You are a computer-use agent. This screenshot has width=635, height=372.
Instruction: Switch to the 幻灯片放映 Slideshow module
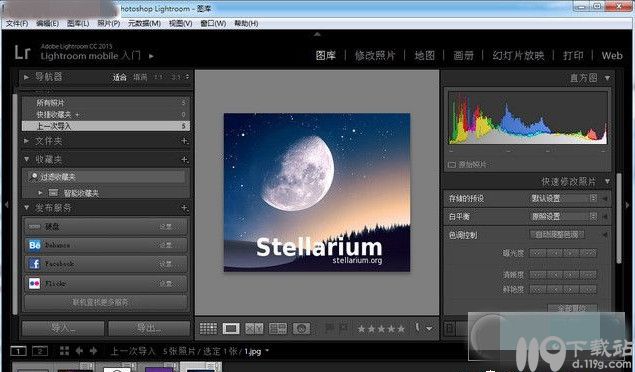[518, 55]
